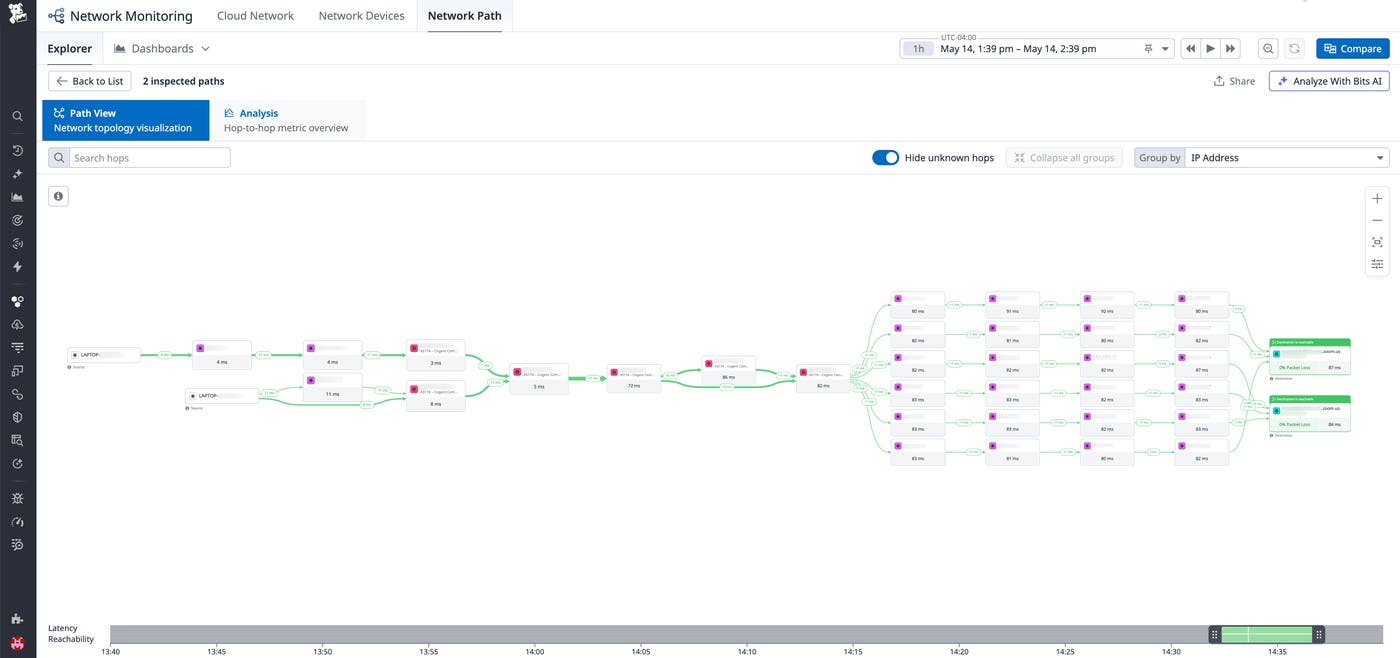Select the hop node showing 5 ms
The width and height of the screenshot is (1400, 658).
click(538, 379)
